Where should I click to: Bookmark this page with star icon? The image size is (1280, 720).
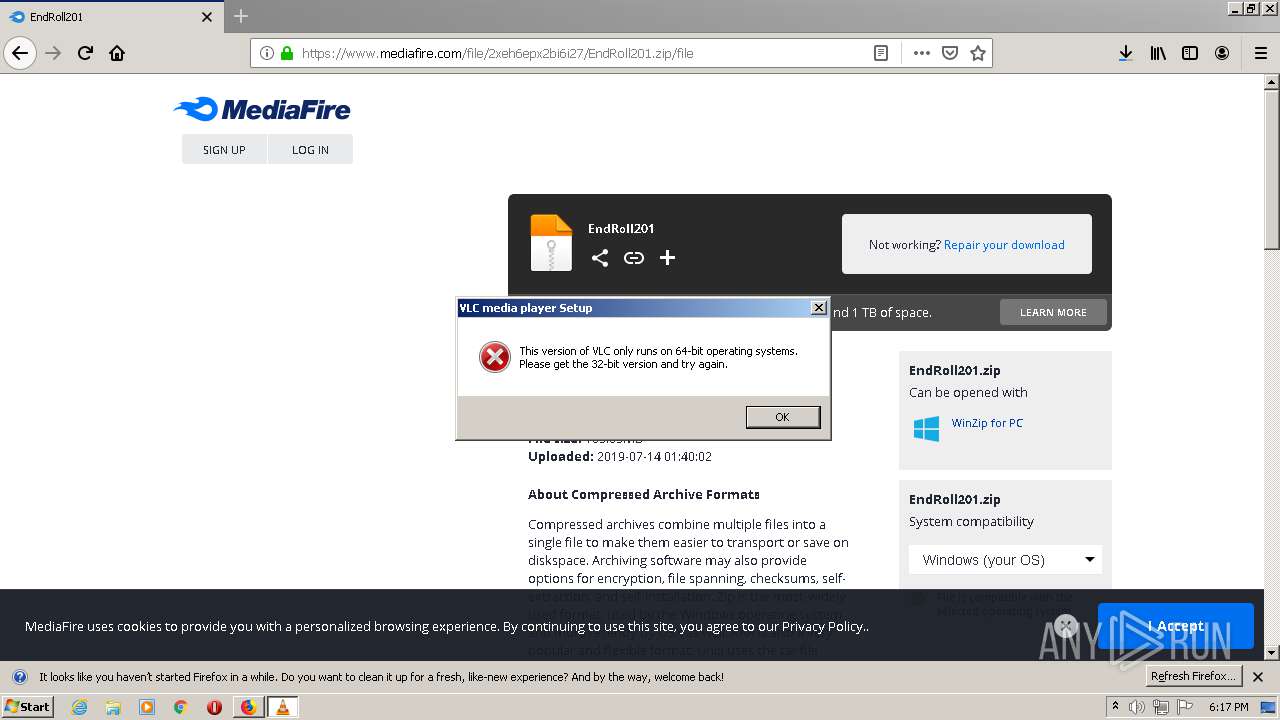[978, 53]
